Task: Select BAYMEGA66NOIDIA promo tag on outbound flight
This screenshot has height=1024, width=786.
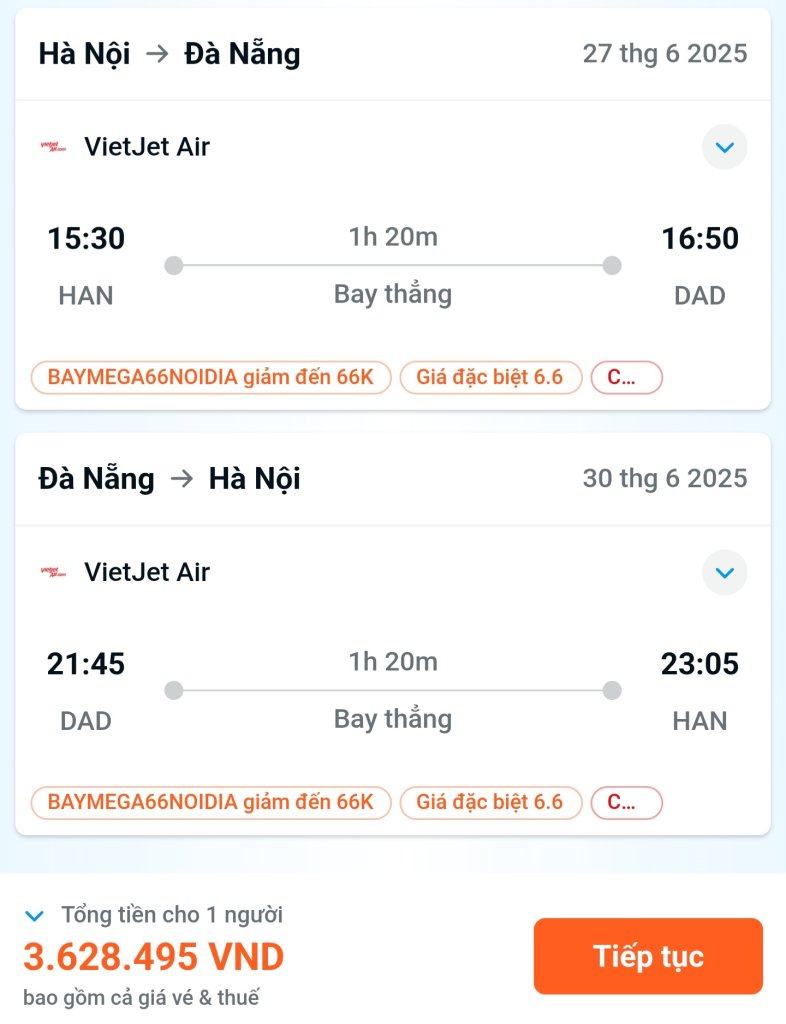Action: click(211, 377)
